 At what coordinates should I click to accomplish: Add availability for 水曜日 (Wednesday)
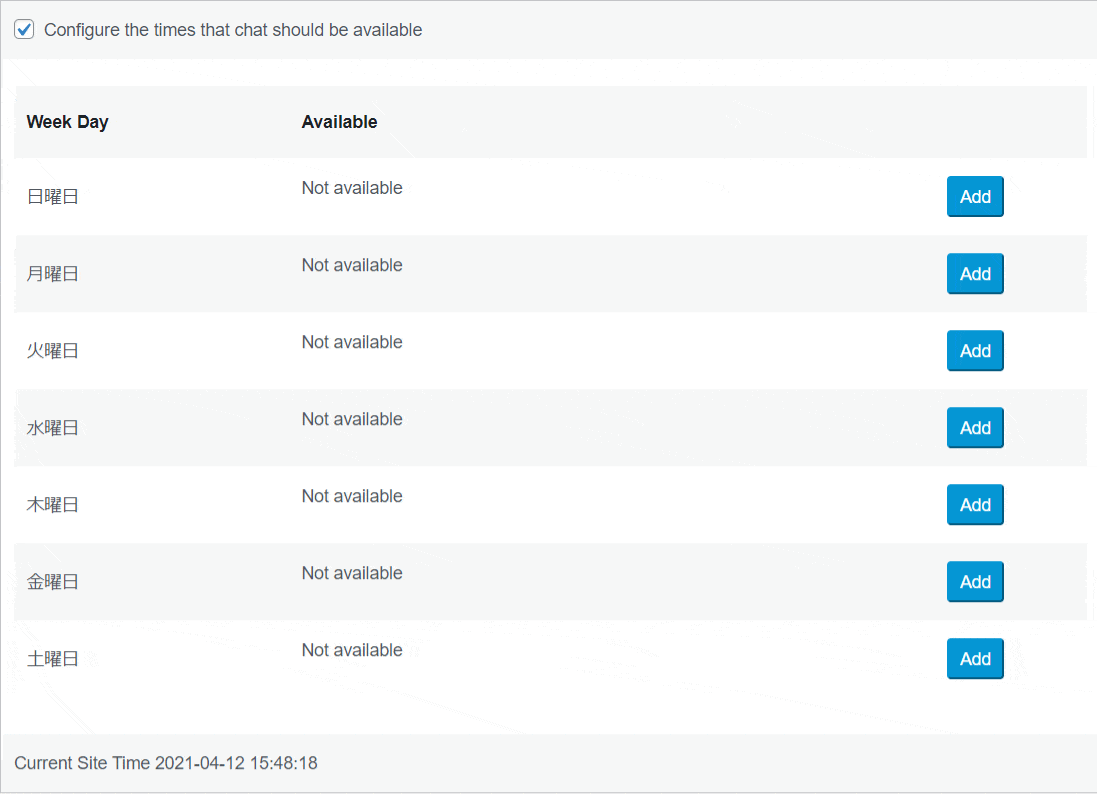(x=975, y=427)
